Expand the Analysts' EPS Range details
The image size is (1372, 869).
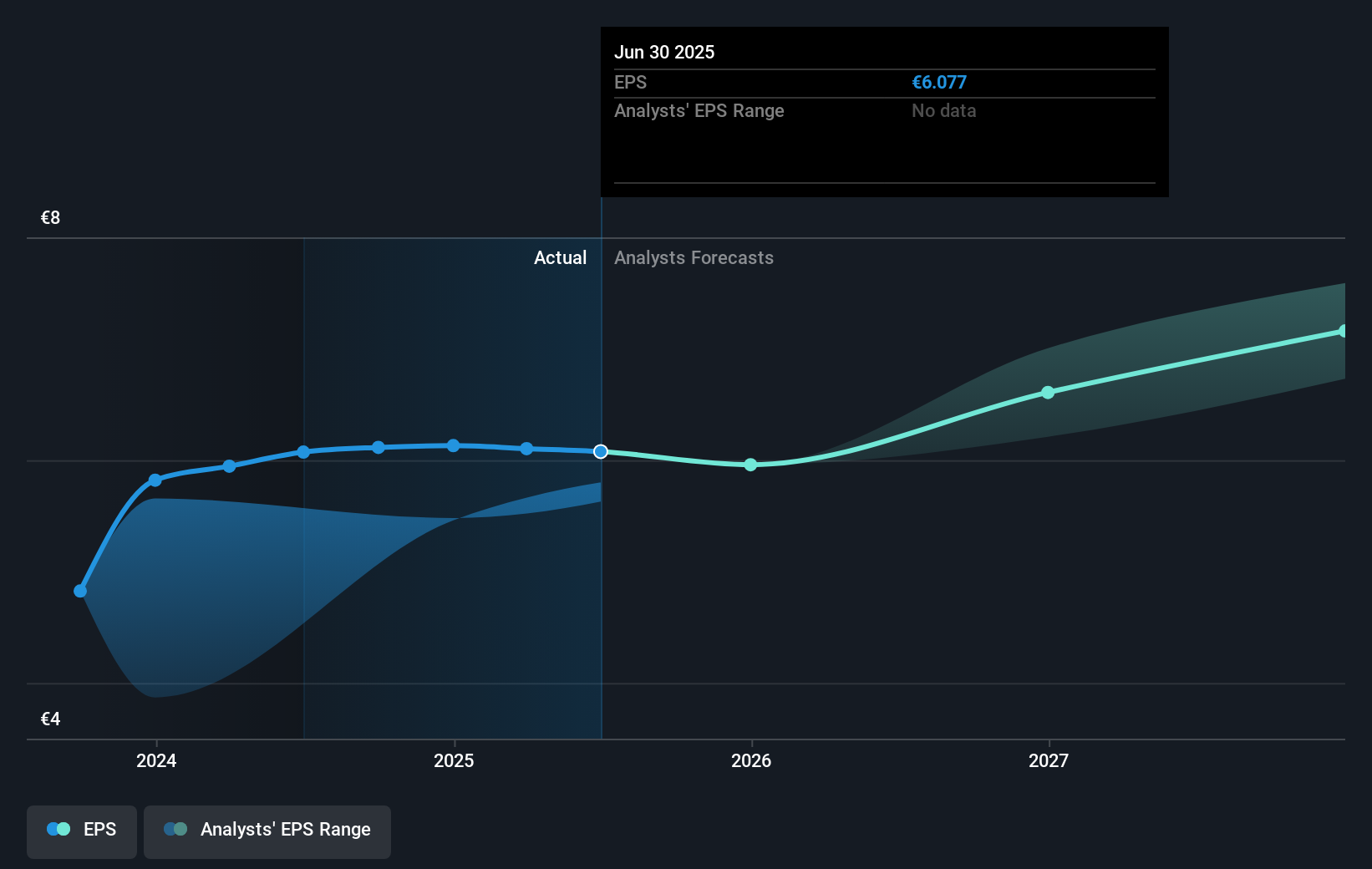pyautogui.click(x=699, y=110)
